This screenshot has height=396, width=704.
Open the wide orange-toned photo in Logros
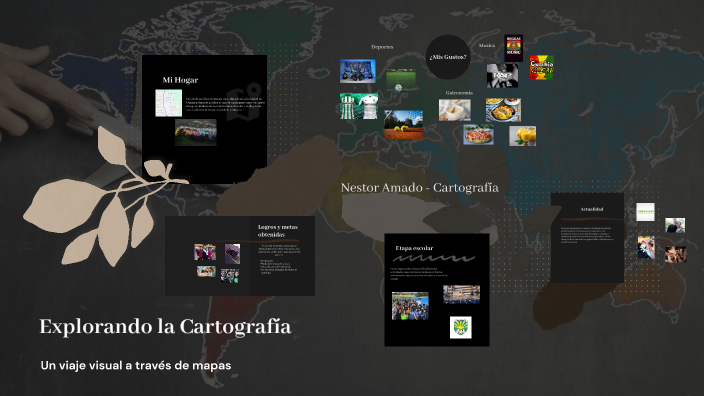coord(206,271)
